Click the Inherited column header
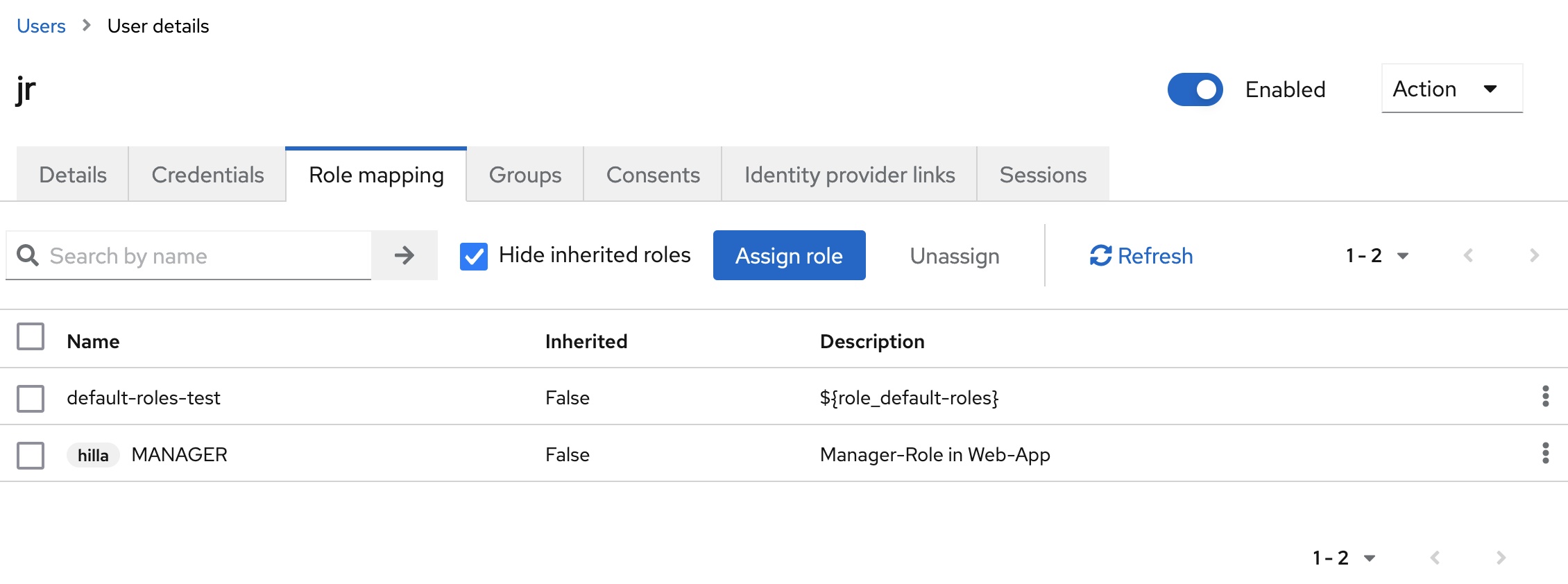The width and height of the screenshot is (1568, 584). 586,341
